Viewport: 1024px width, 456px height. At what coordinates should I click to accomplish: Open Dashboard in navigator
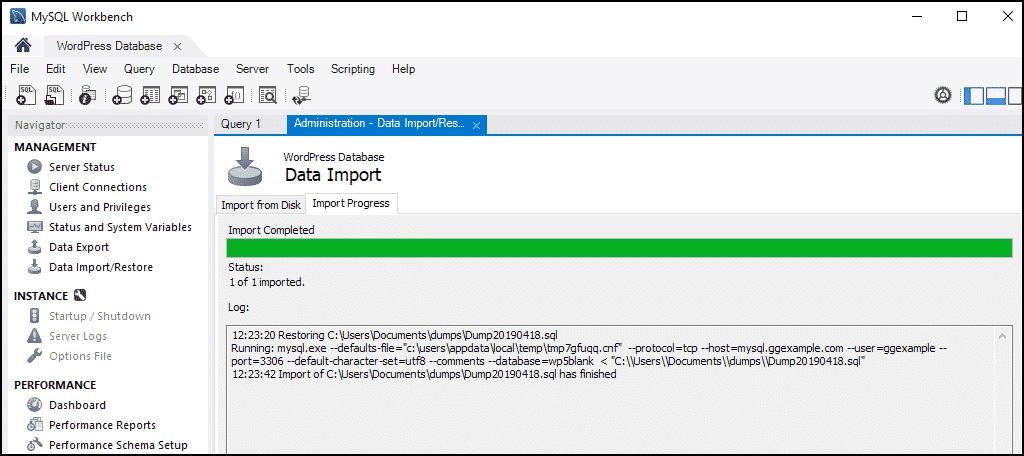tap(77, 405)
